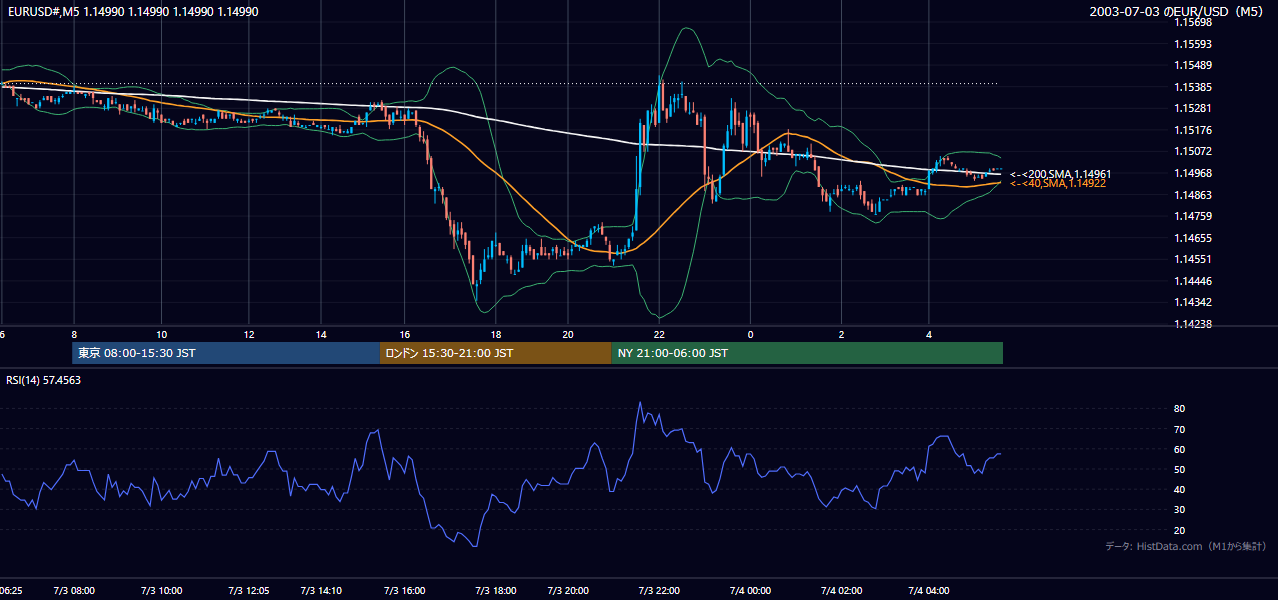
Task: Click the 7/3 10:00 time label
Action: point(161,591)
